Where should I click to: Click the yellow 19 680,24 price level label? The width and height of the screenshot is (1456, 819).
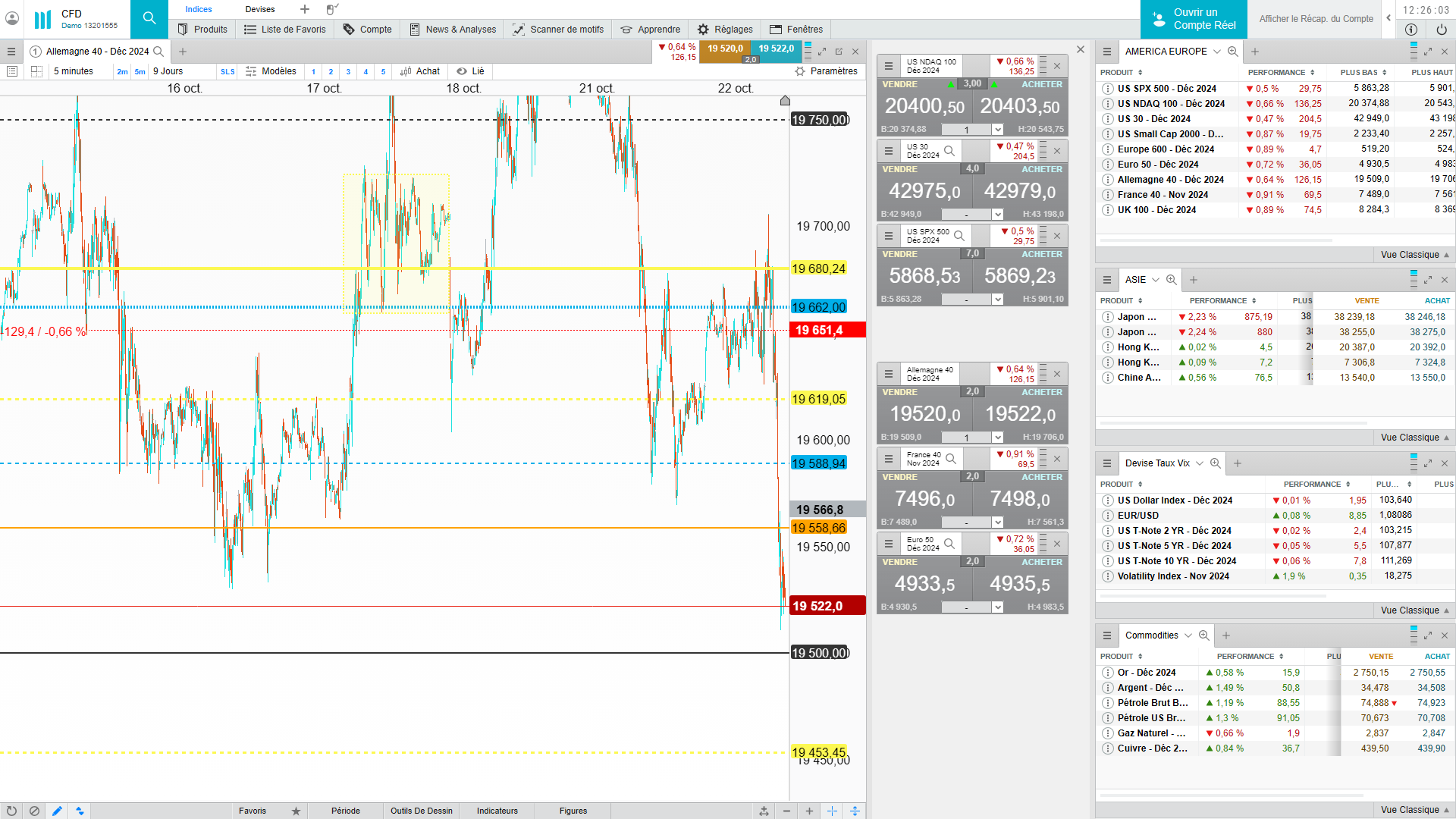pyautogui.click(x=818, y=268)
